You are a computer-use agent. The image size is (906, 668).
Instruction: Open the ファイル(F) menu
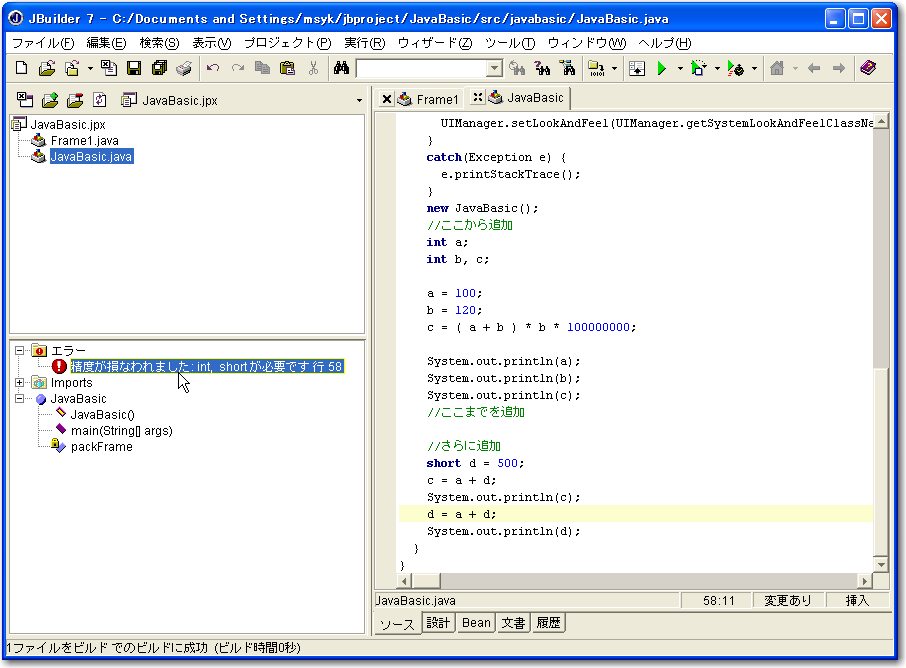click(x=42, y=43)
